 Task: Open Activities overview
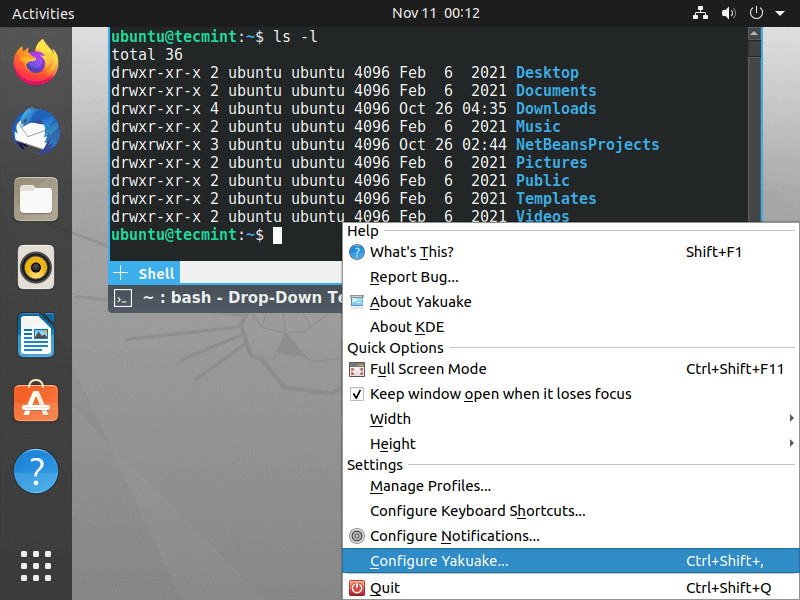(x=43, y=14)
